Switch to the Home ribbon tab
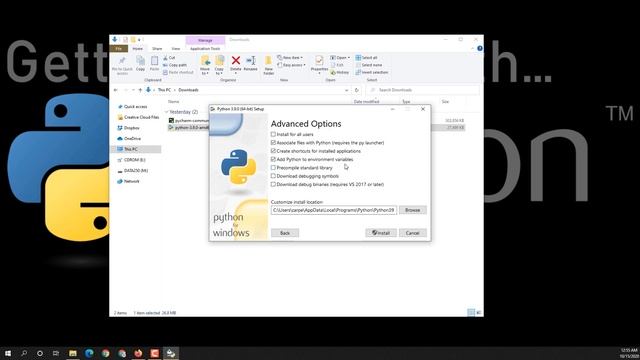The image size is (640, 360). pos(138,49)
